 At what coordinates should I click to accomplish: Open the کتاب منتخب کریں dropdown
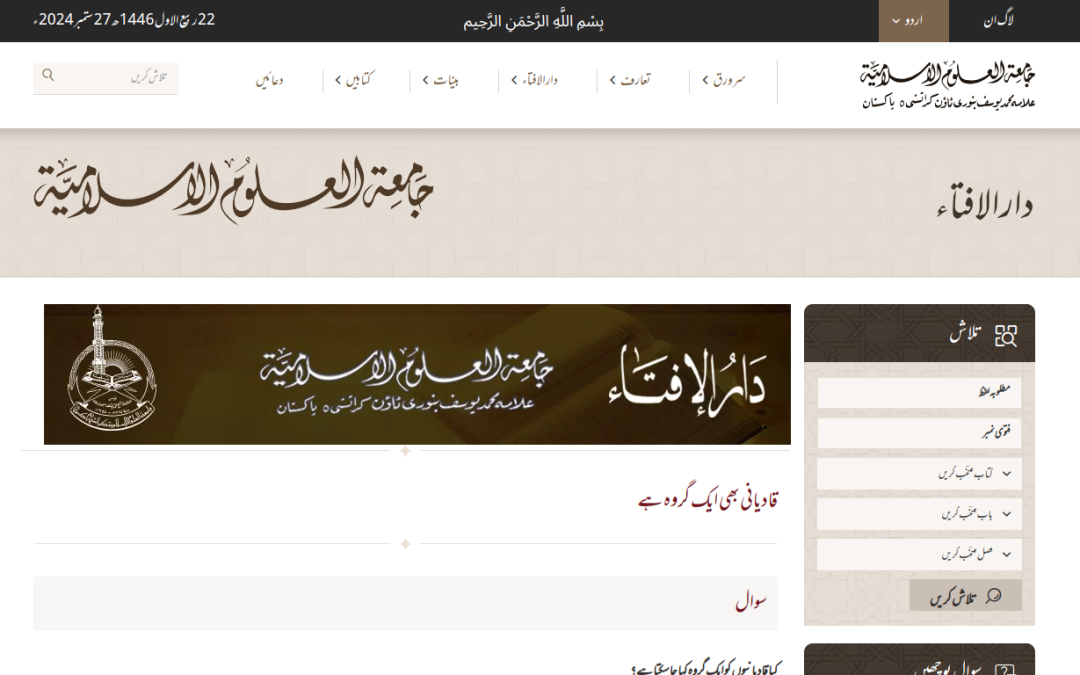[919, 474]
